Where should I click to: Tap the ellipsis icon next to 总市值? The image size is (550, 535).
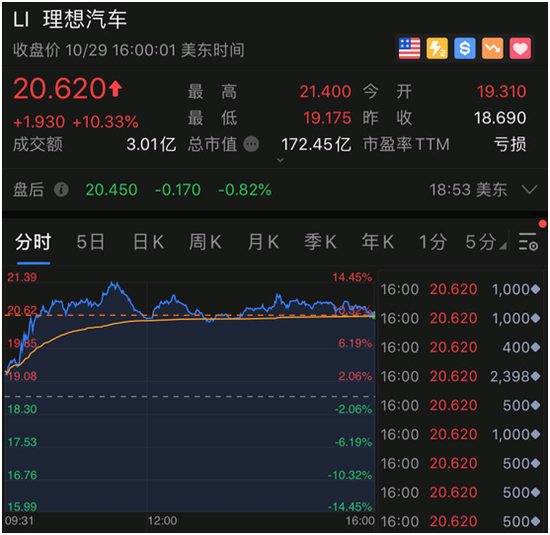click(x=251, y=144)
